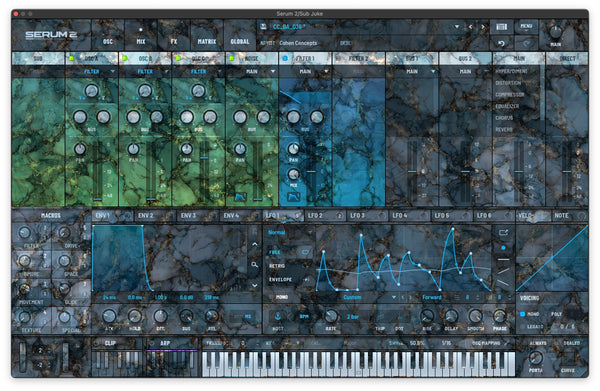Screen dimensions: 600x391
Task: Click the save preset disk icon
Action: pyautogui.click(x=263, y=26)
